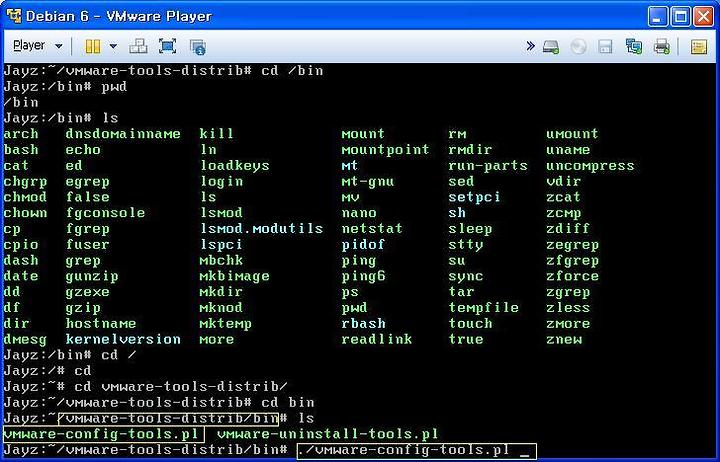Click the touch entry
The image size is (720, 462).
(470, 324)
